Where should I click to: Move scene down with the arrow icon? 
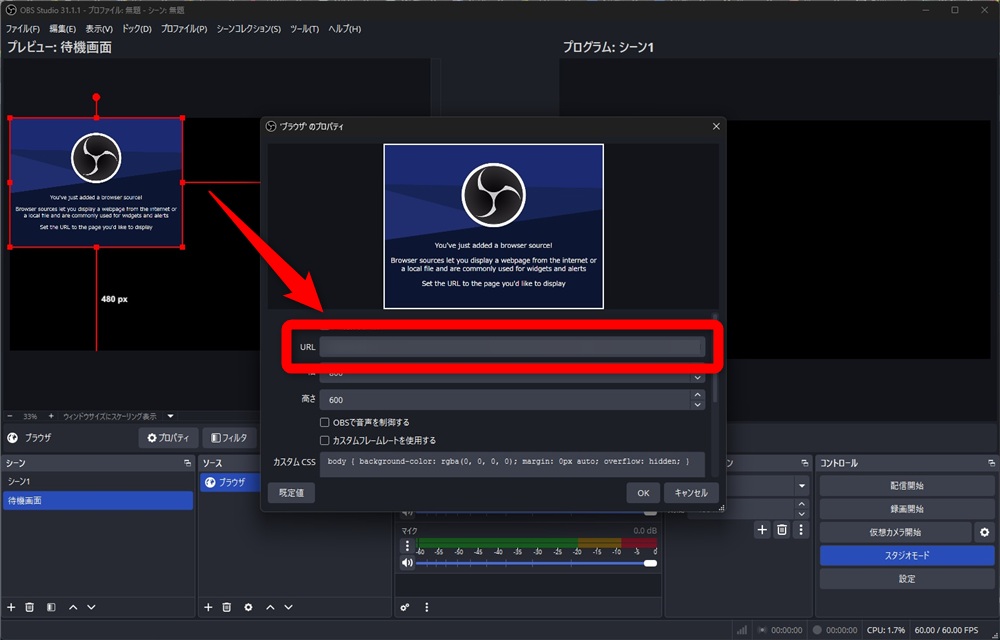[91, 607]
